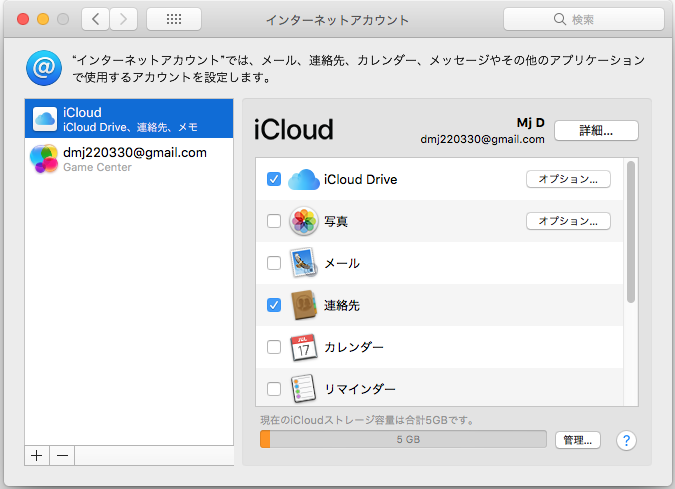Focus the 検索 search field

584,19
